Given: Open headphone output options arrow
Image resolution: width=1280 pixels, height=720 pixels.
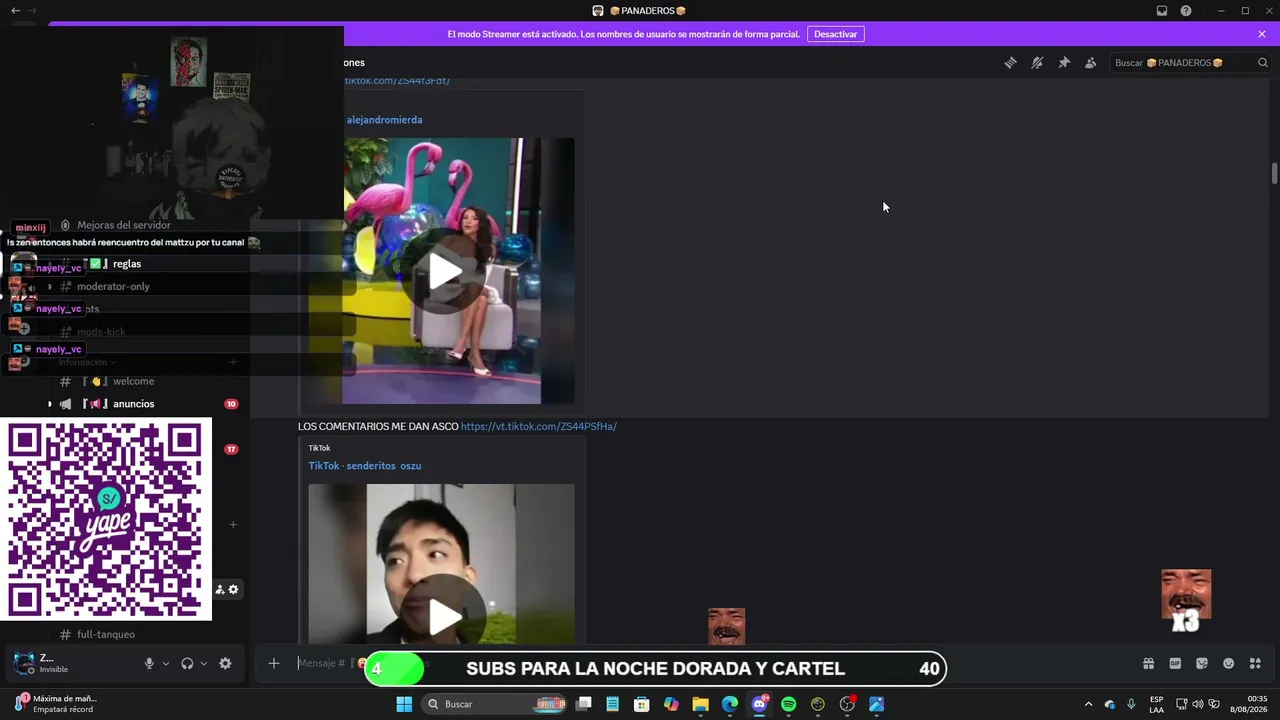Looking at the screenshot, I should coord(204,663).
